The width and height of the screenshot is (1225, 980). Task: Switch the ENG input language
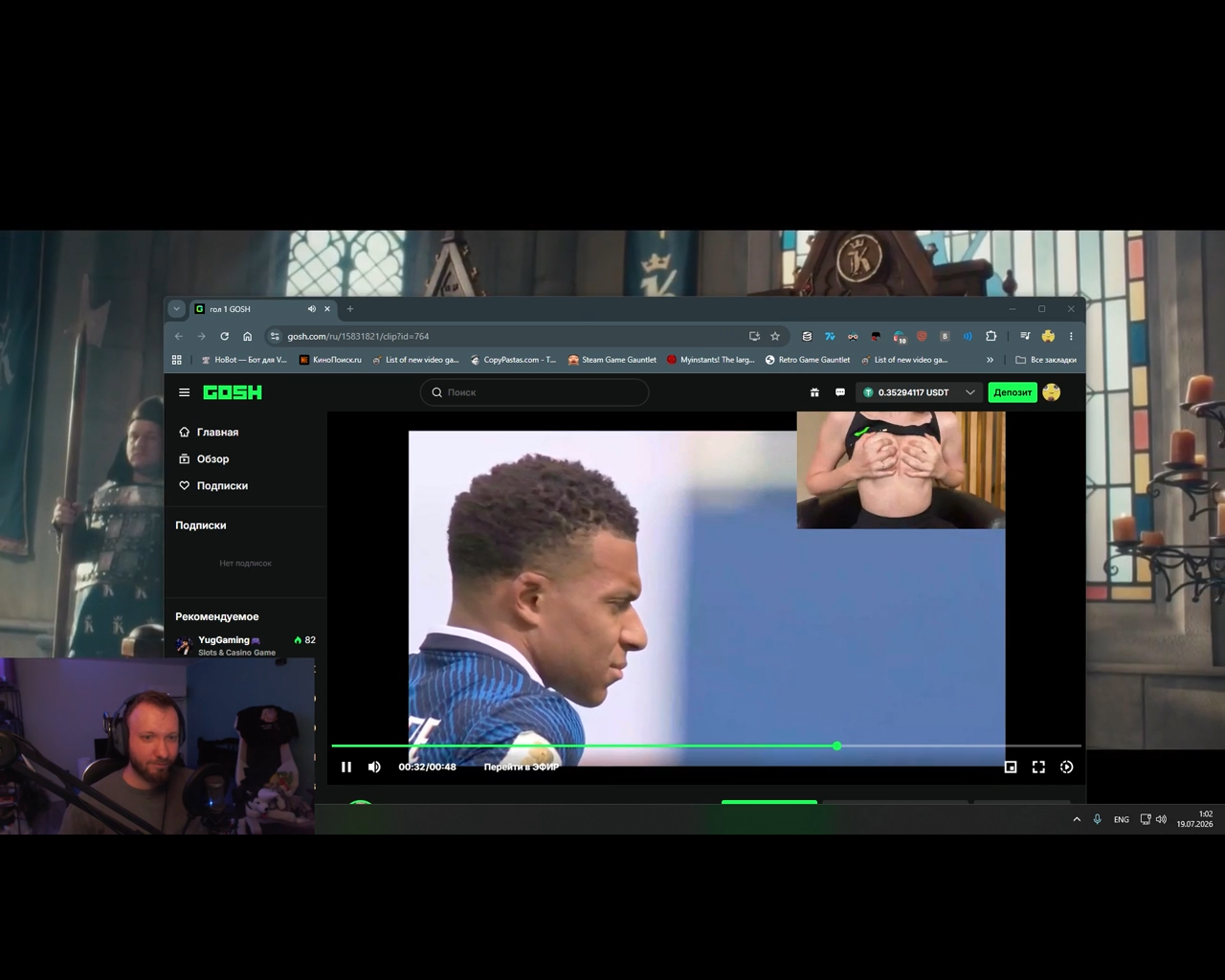(1122, 819)
